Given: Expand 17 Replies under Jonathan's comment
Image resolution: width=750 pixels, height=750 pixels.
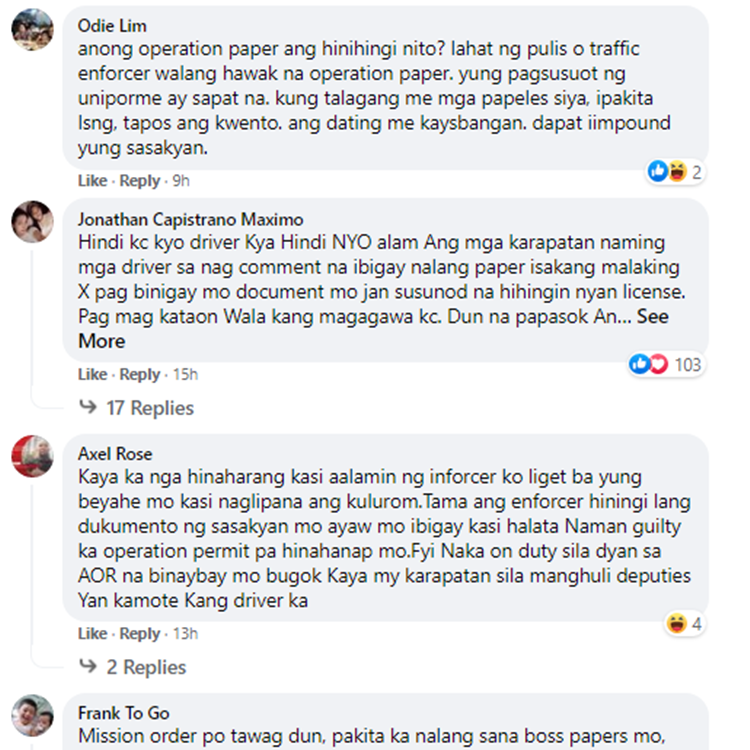Looking at the screenshot, I should pos(136,408).
